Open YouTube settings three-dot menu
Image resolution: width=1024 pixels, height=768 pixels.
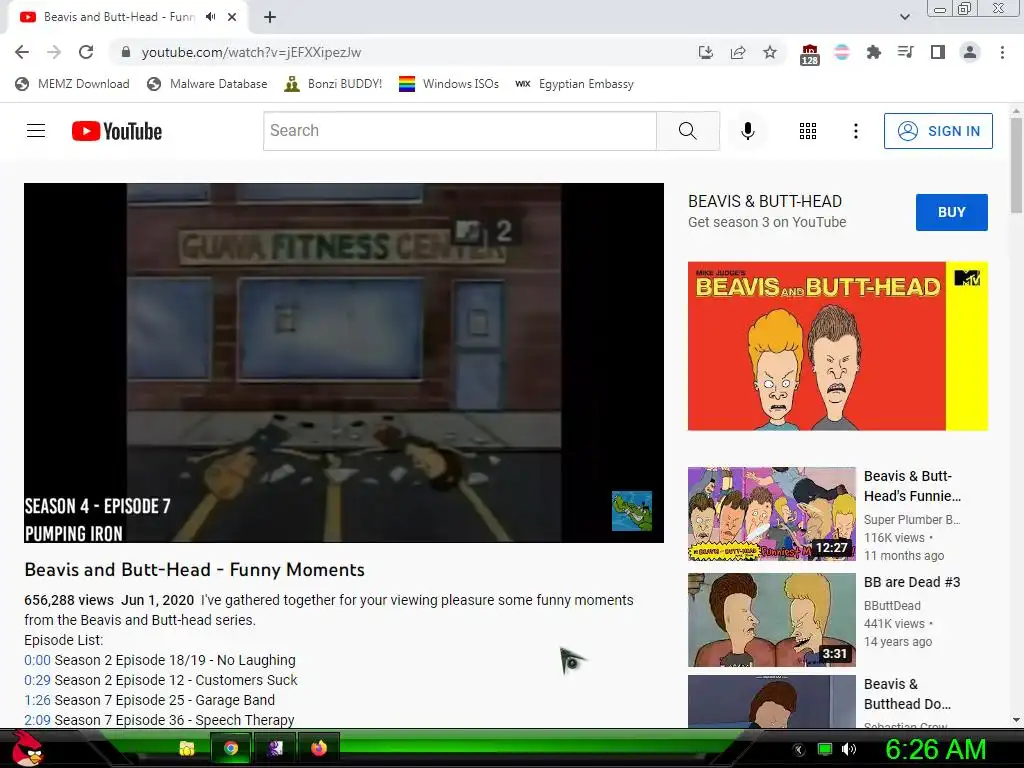[856, 131]
